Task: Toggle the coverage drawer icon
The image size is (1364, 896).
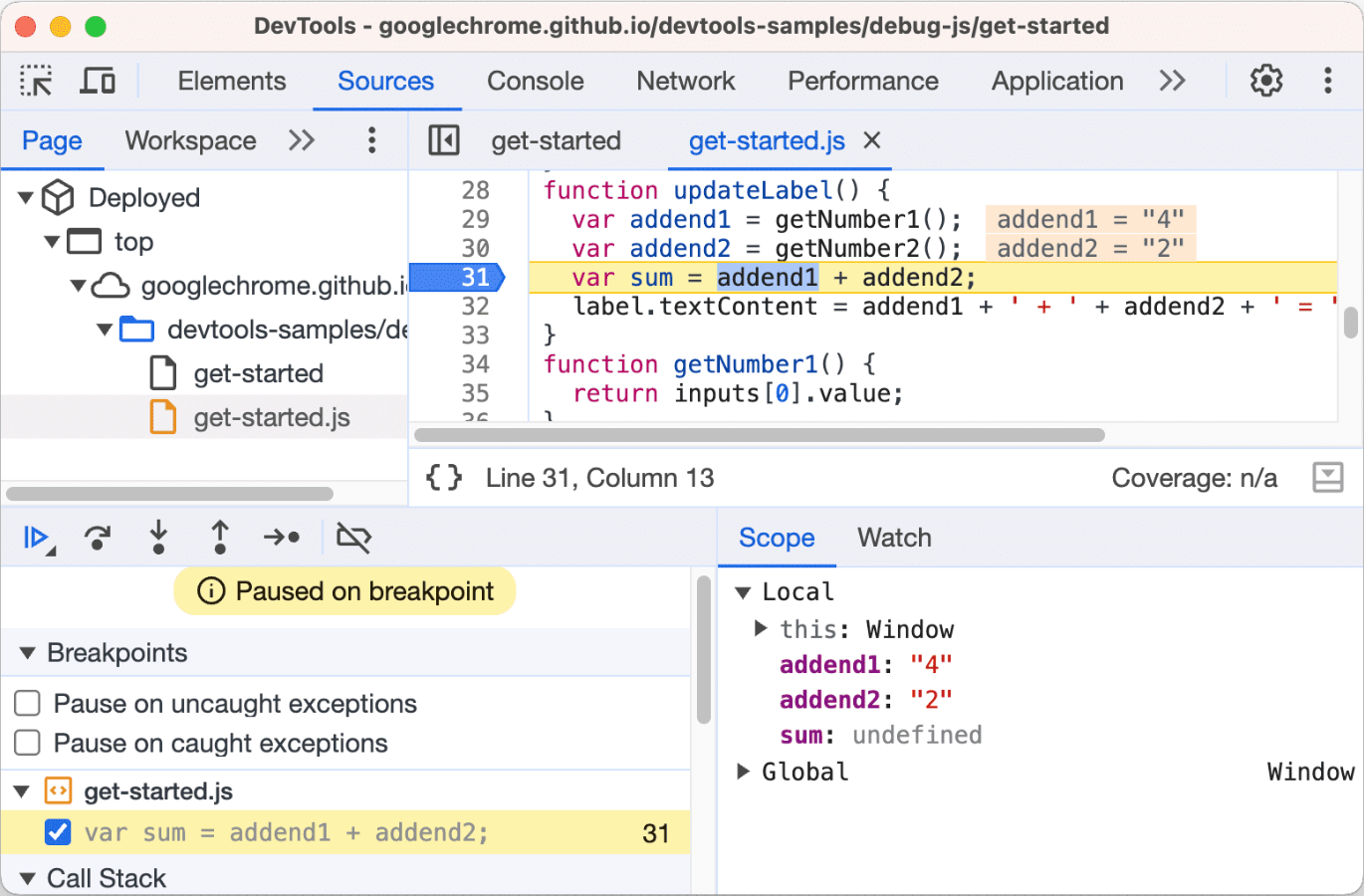Action: click(1328, 478)
